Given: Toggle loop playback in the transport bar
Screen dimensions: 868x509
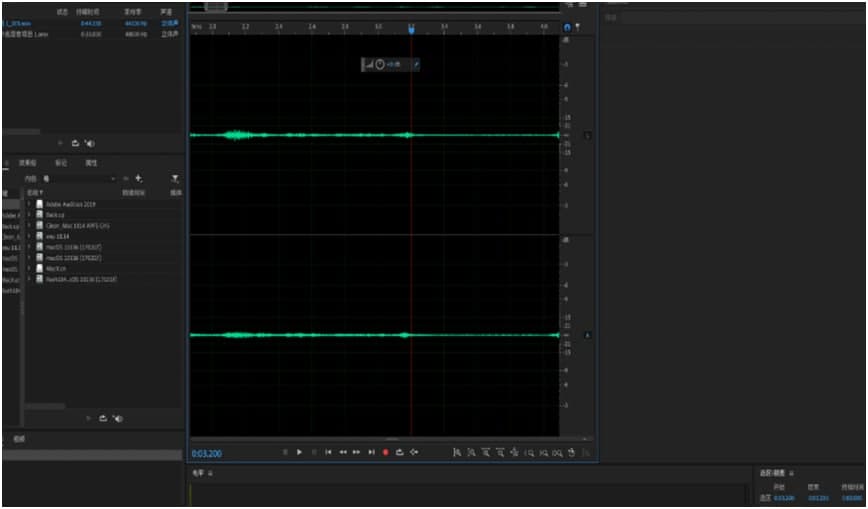Looking at the screenshot, I should point(400,453).
